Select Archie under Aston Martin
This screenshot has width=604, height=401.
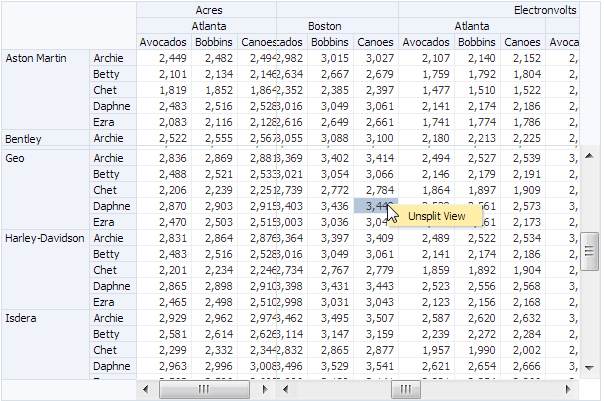tap(113, 58)
